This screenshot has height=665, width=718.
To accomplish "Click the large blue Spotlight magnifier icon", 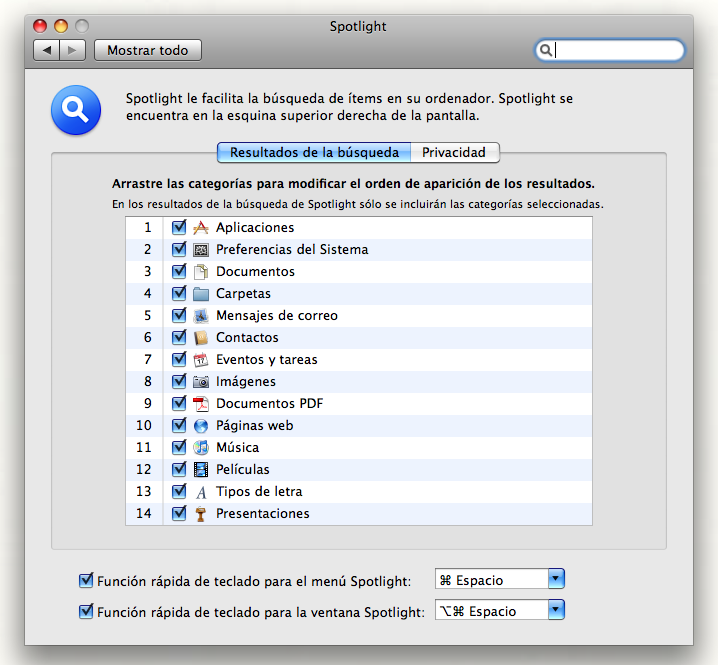I will [x=76, y=110].
